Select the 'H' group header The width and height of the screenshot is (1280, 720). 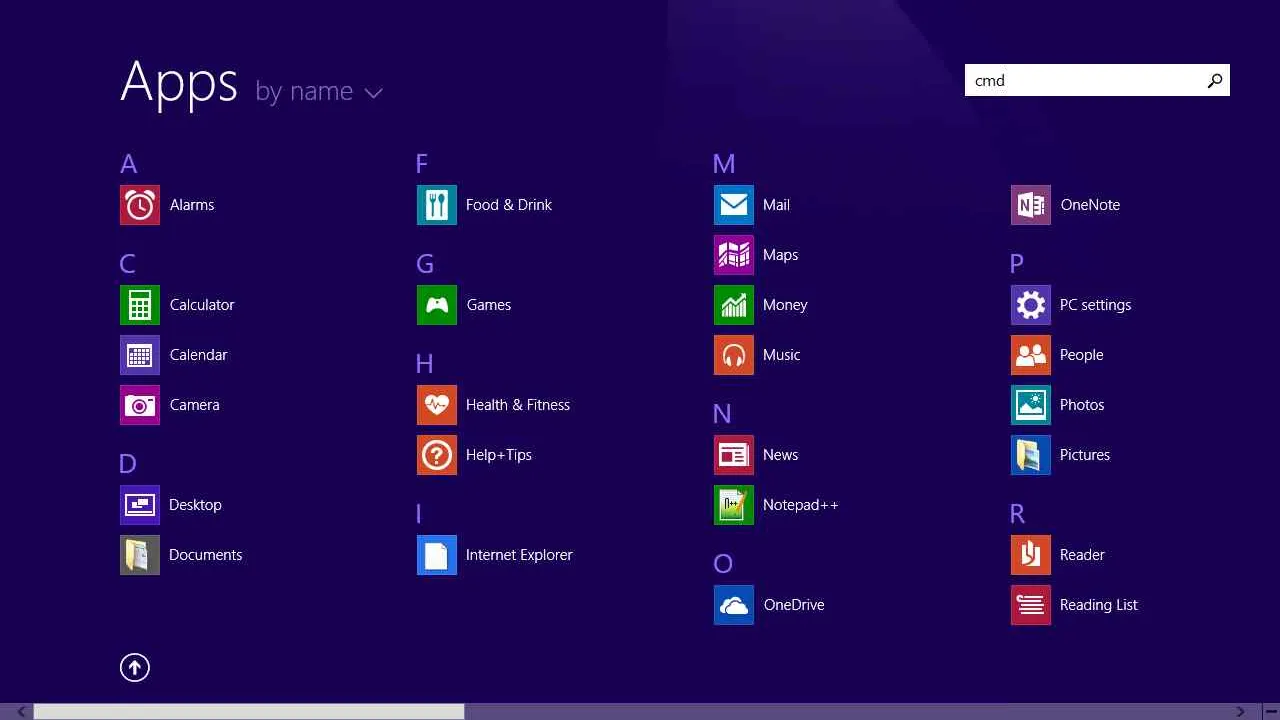tap(425, 364)
